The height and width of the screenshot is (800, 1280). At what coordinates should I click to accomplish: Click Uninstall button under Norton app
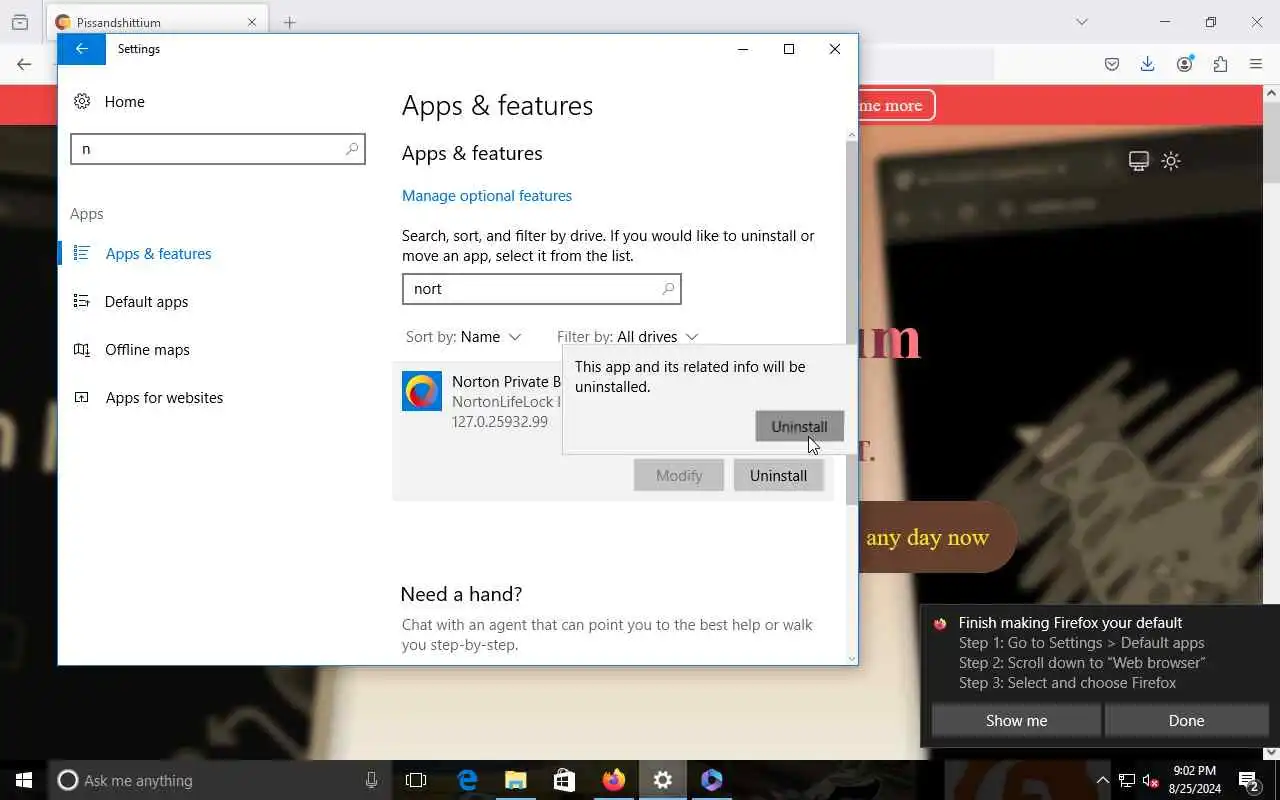(778, 476)
